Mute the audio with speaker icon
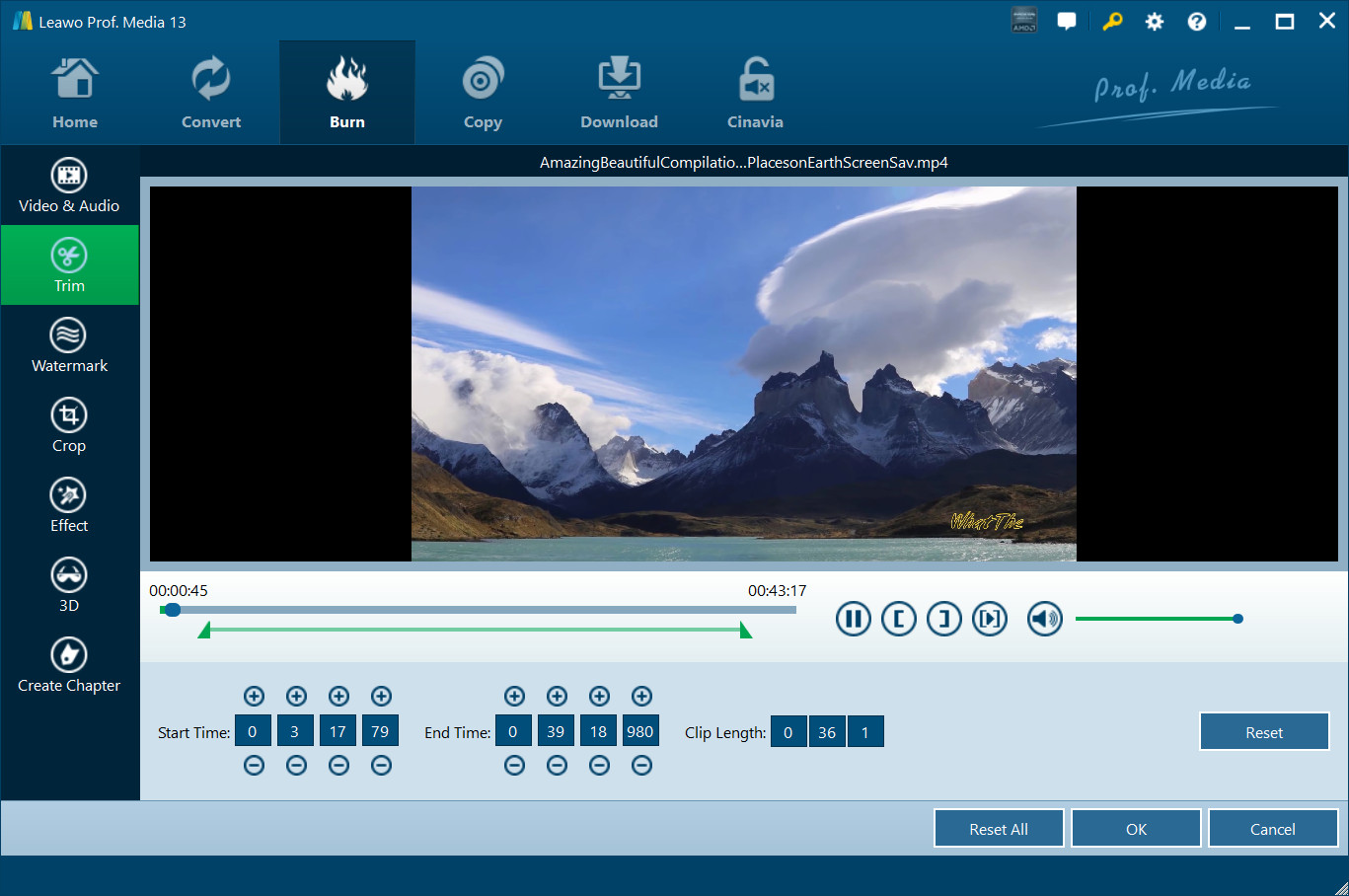Screen dimensions: 1349x896 pyautogui.click(x=1044, y=619)
